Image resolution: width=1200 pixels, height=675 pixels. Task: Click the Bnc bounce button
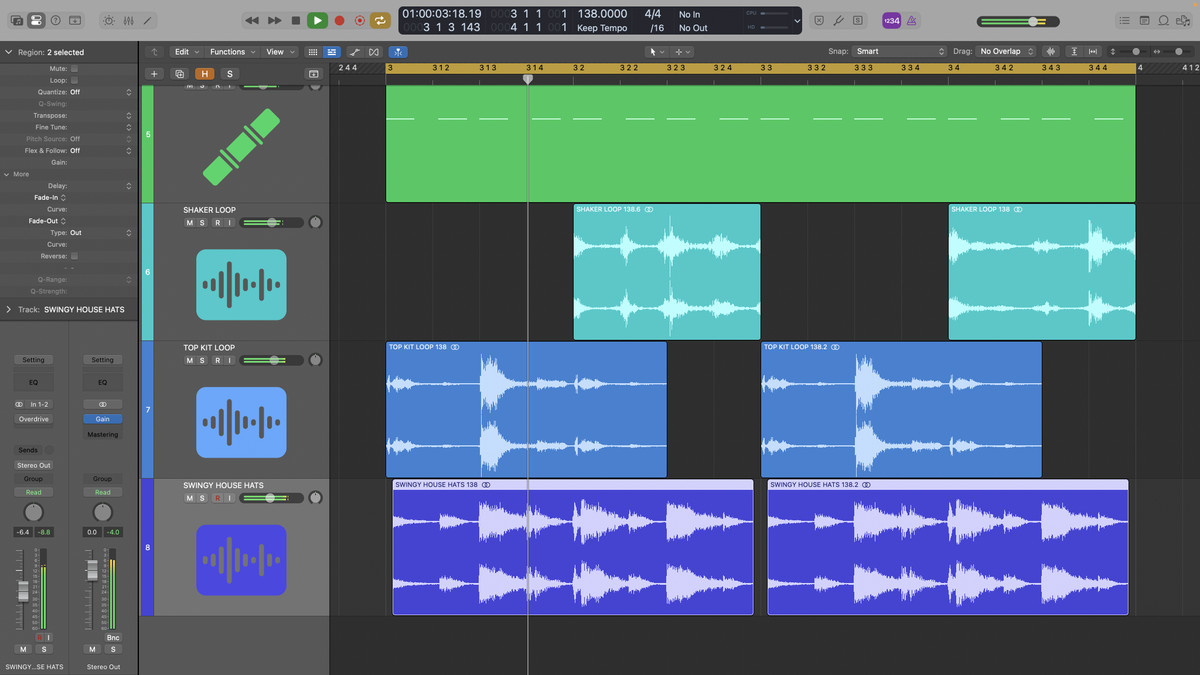[113, 637]
